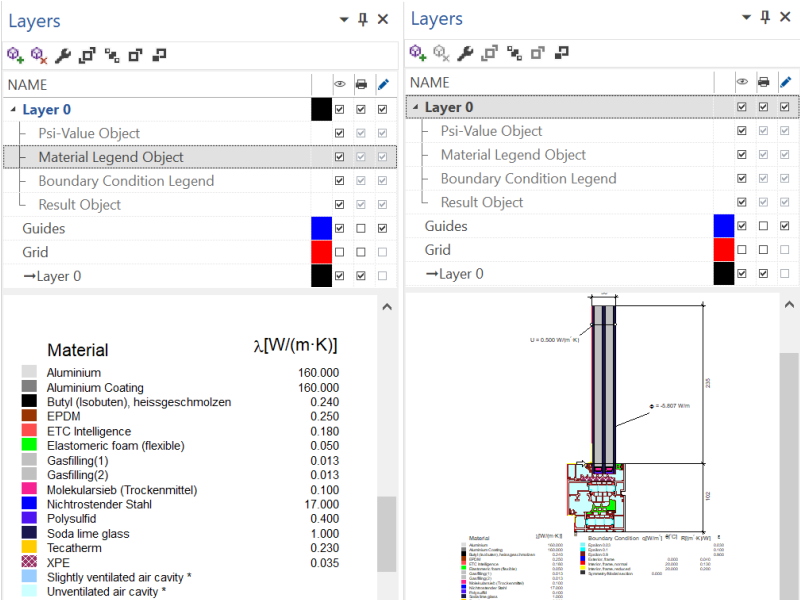Viewport: 800px width, 600px height.
Task: Click the pencil column header in the right panel
Action: coord(786,82)
